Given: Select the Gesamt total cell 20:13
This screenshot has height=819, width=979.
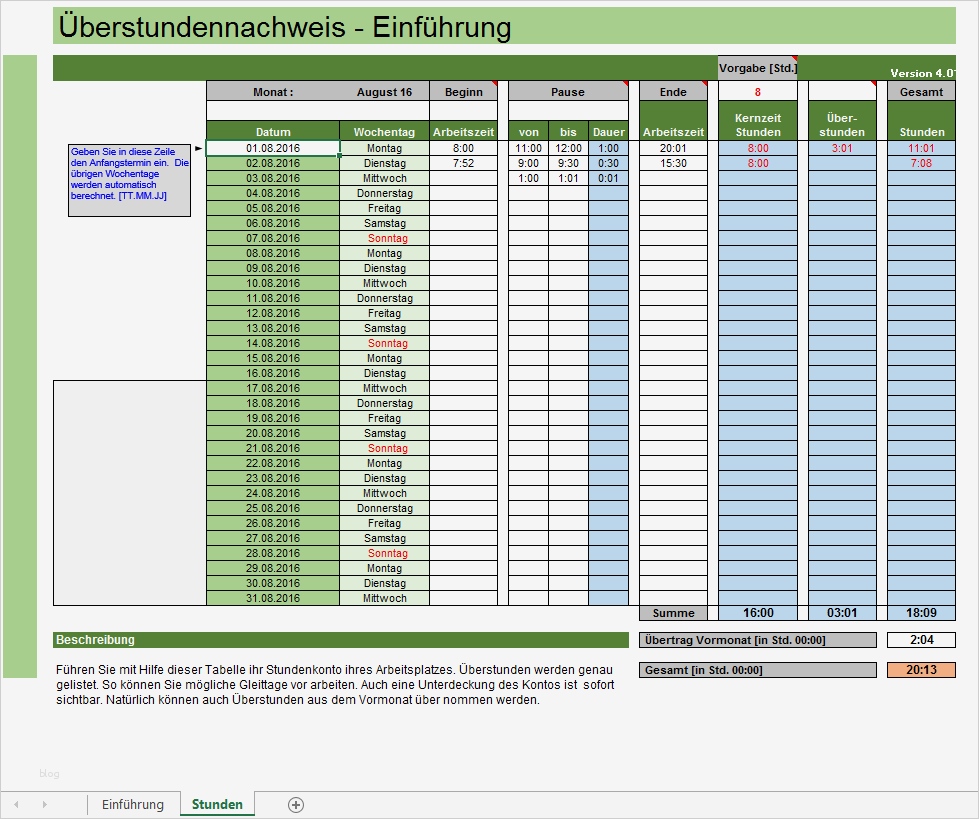Looking at the screenshot, I should (x=921, y=670).
